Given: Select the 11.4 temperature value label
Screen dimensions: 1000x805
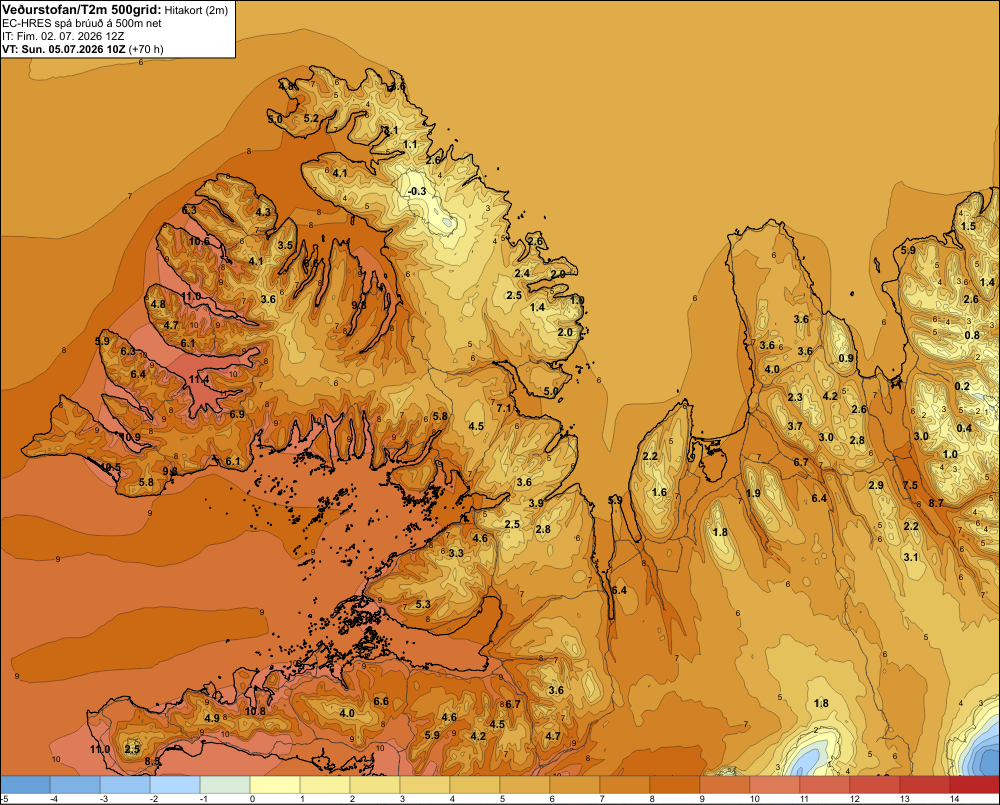Looking at the screenshot, I should click(x=198, y=380).
